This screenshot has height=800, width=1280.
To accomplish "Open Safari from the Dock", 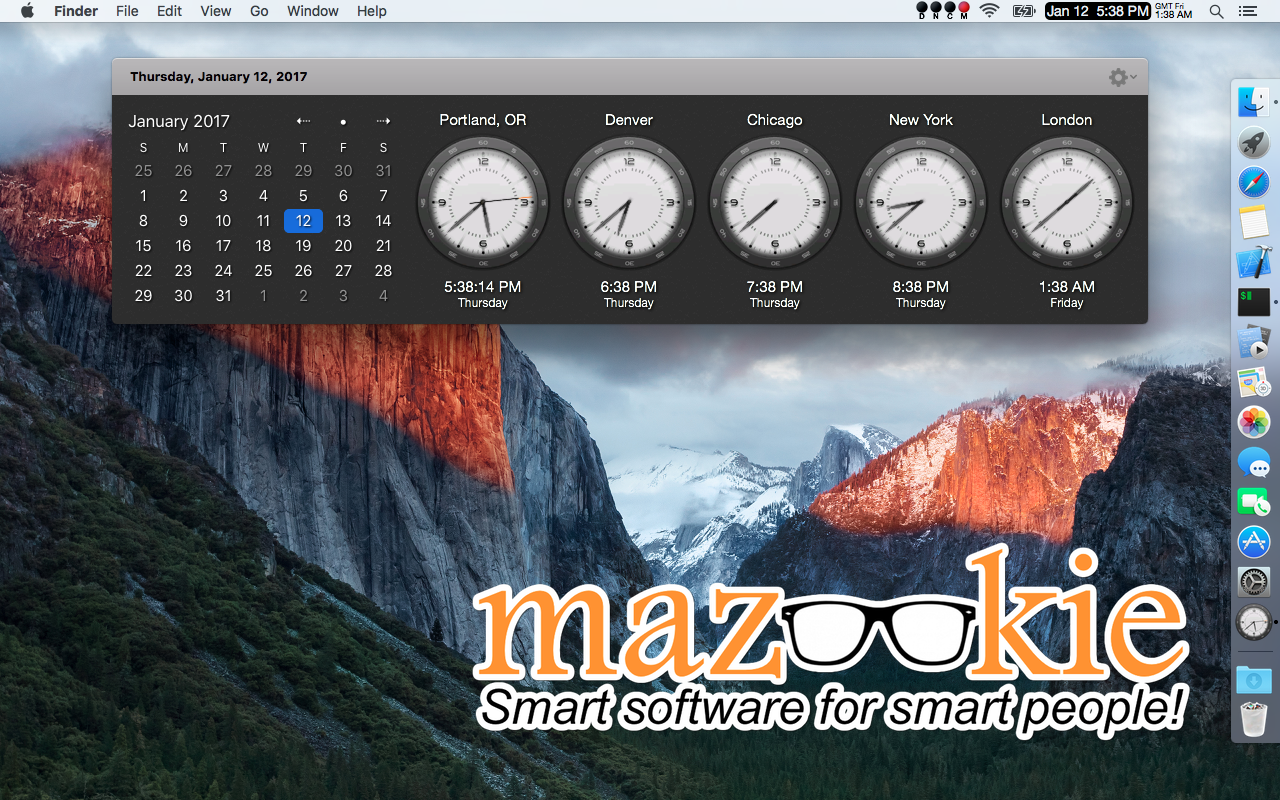I will point(1253,183).
